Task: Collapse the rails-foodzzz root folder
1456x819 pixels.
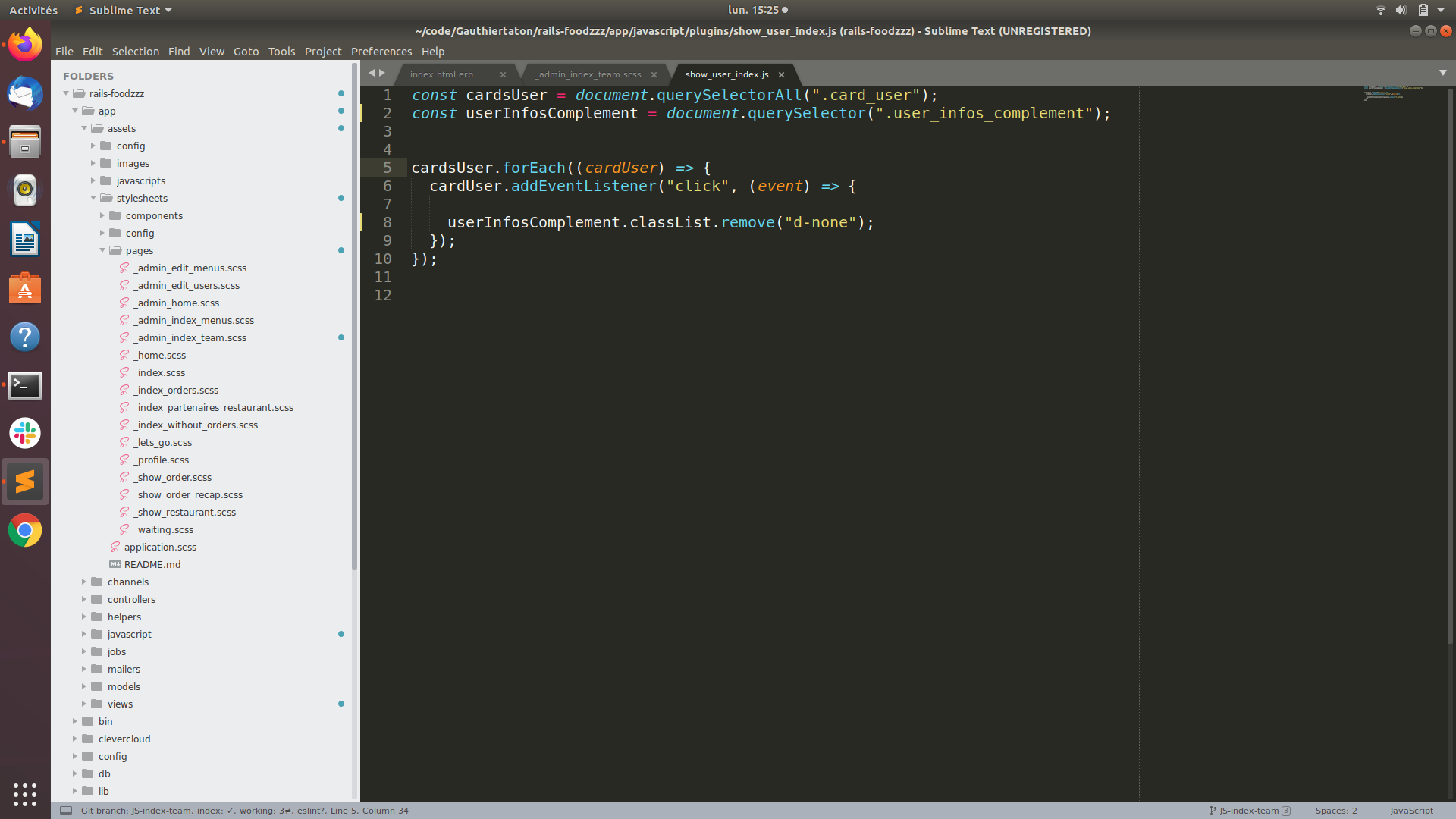Action: (66, 93)
